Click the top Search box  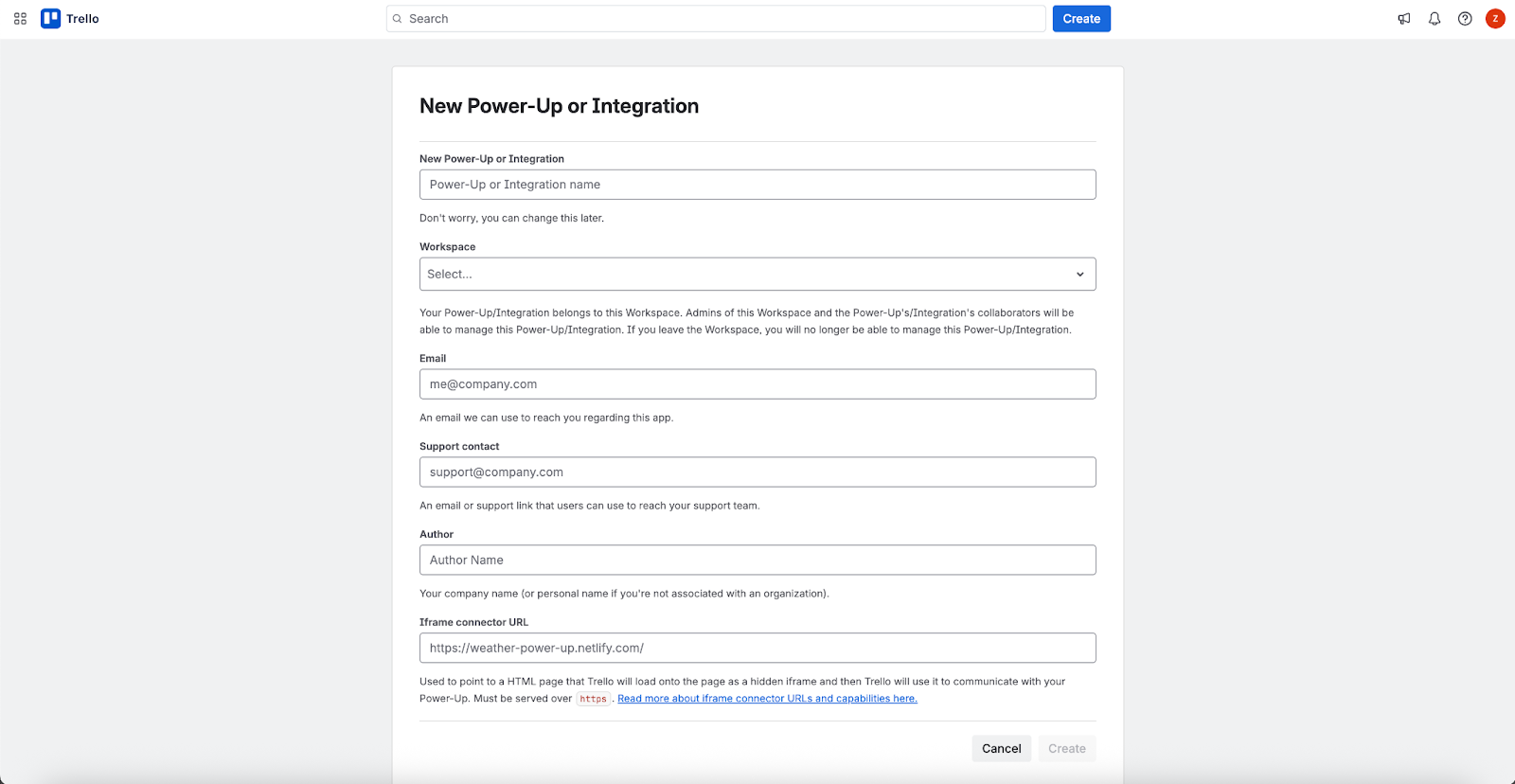point(720,19)
